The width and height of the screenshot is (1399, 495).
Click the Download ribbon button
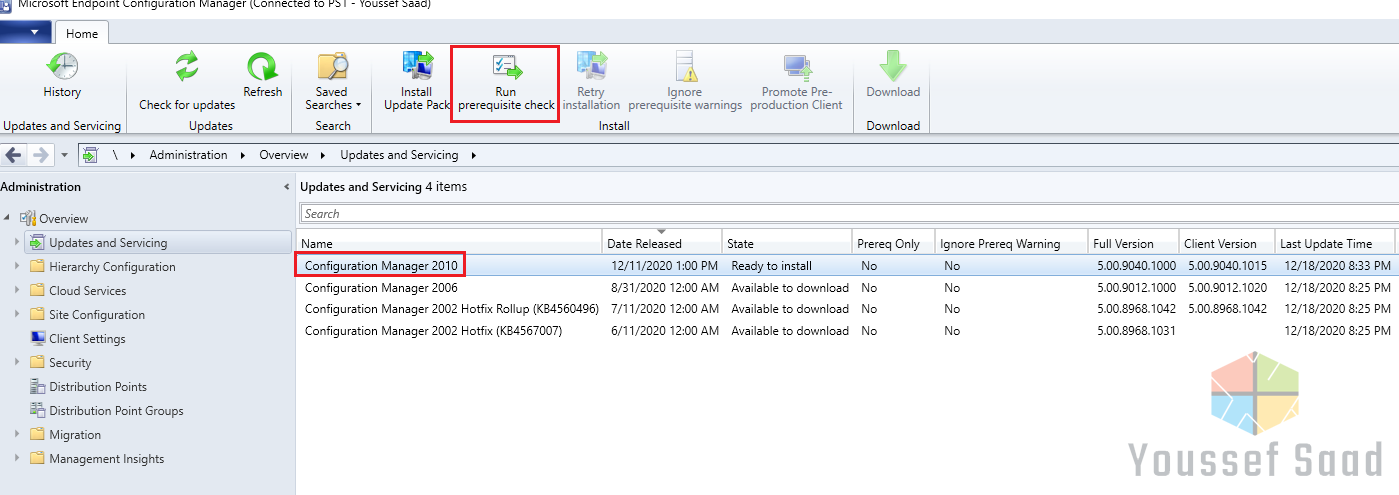pyautogui.click(x=893, y=76)
